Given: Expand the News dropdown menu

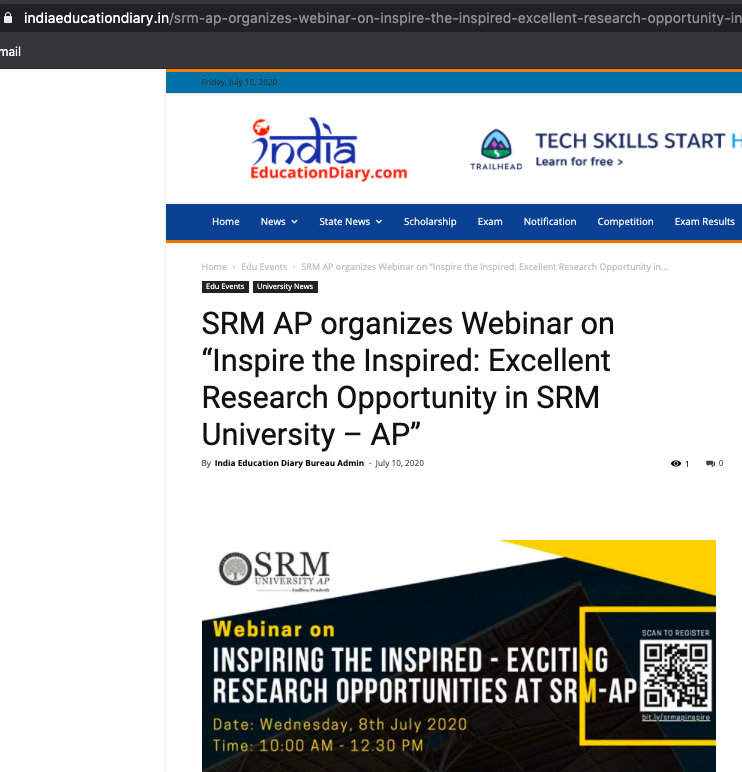Looking at the screenshot, I should pyautogui.click(x=279, y=222).
